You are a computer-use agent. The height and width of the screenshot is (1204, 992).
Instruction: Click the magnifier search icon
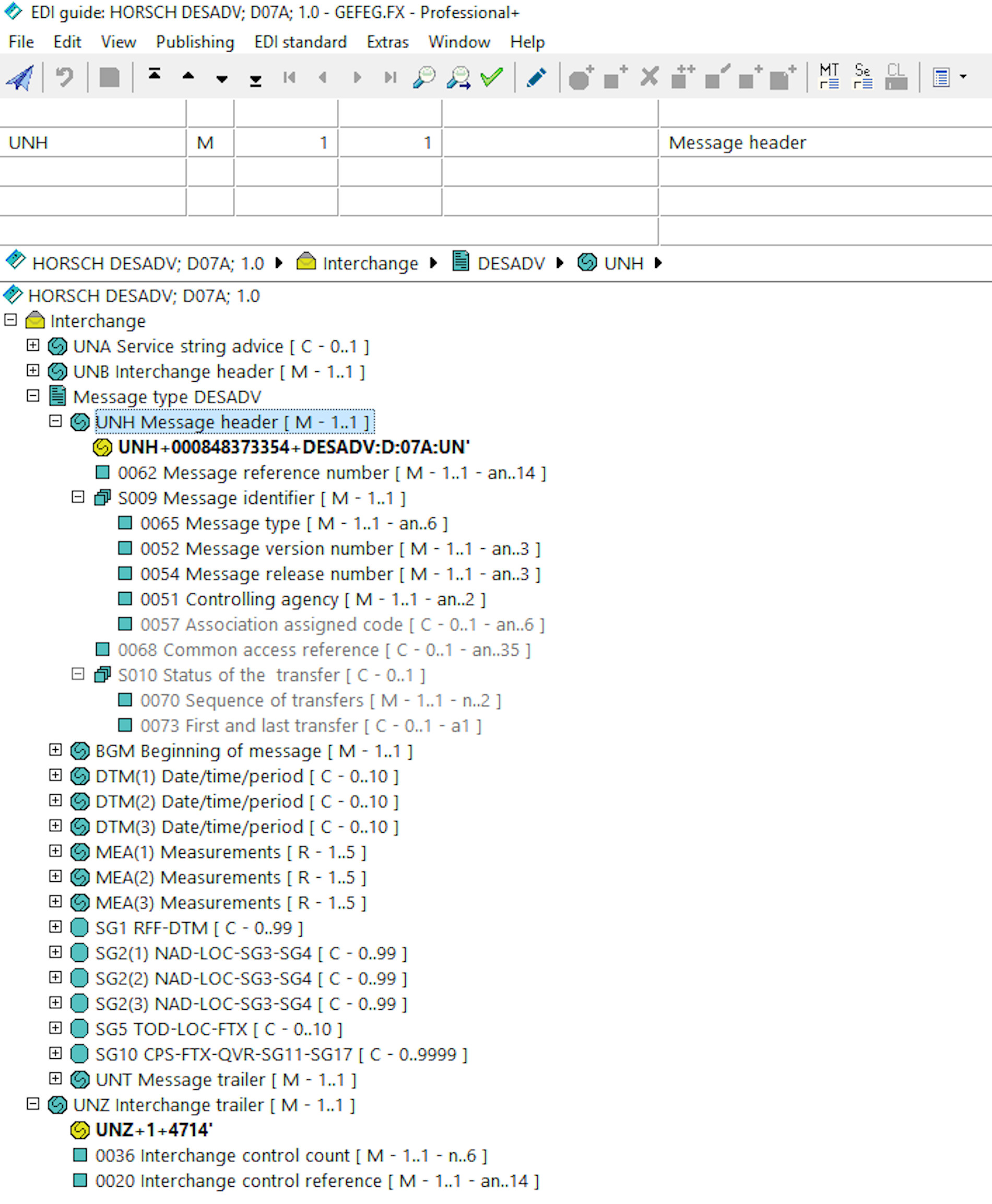pos(424,77)
